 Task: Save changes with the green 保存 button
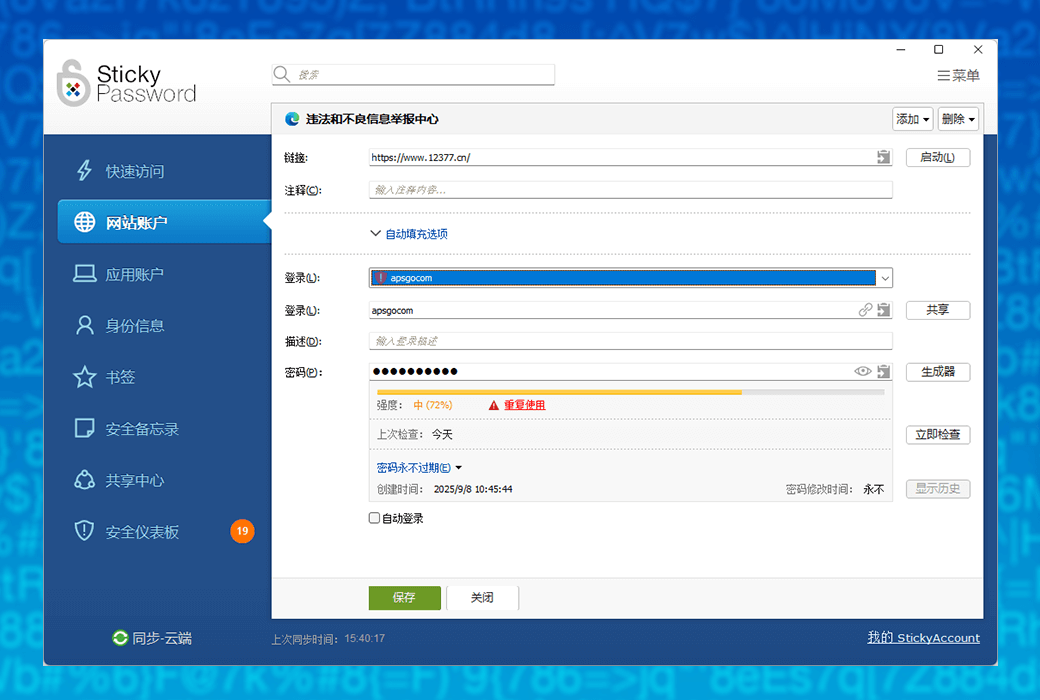(x=405, y=597)
